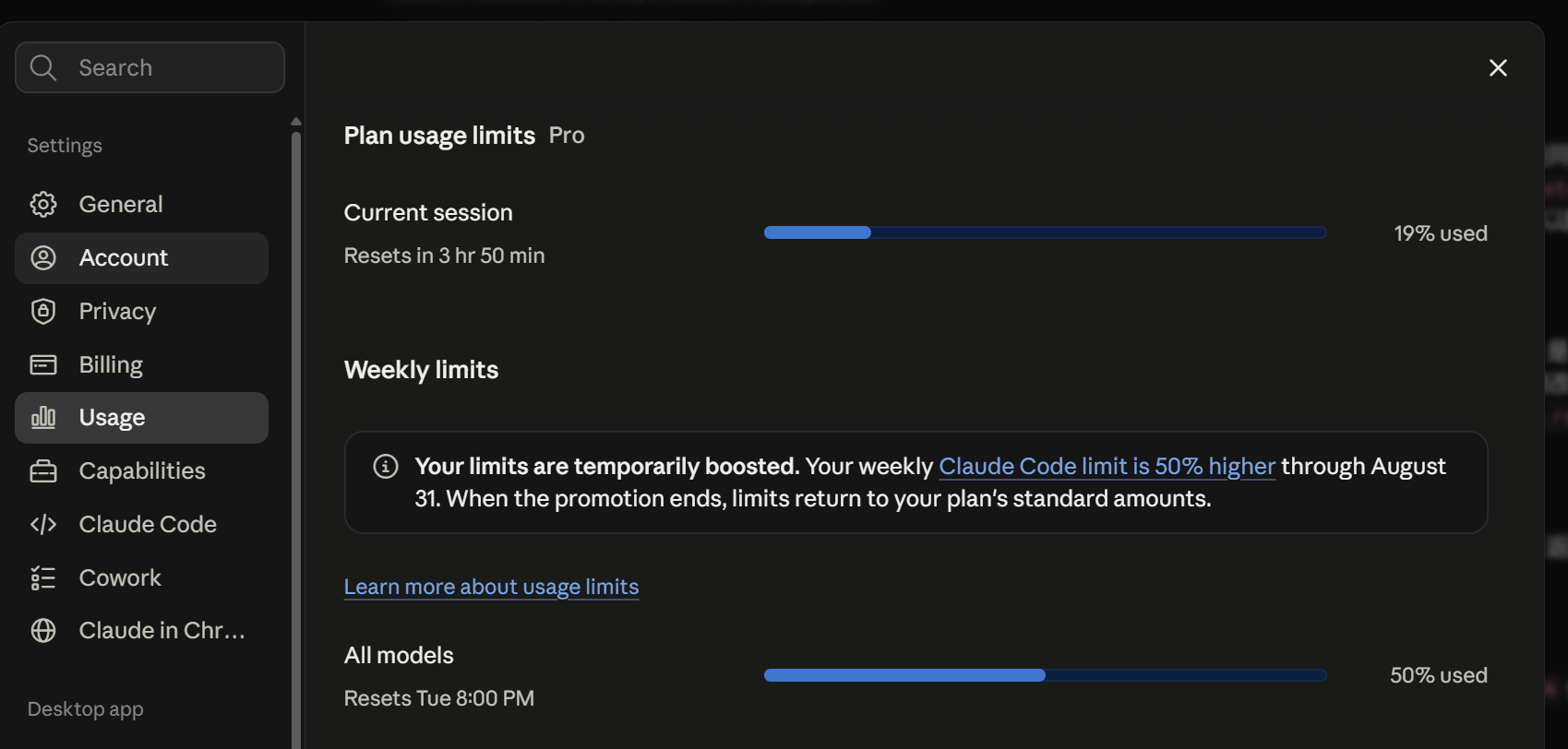1568x749 pixels.
Task: Click the info icon in boost notice
Action: [386, 466]
